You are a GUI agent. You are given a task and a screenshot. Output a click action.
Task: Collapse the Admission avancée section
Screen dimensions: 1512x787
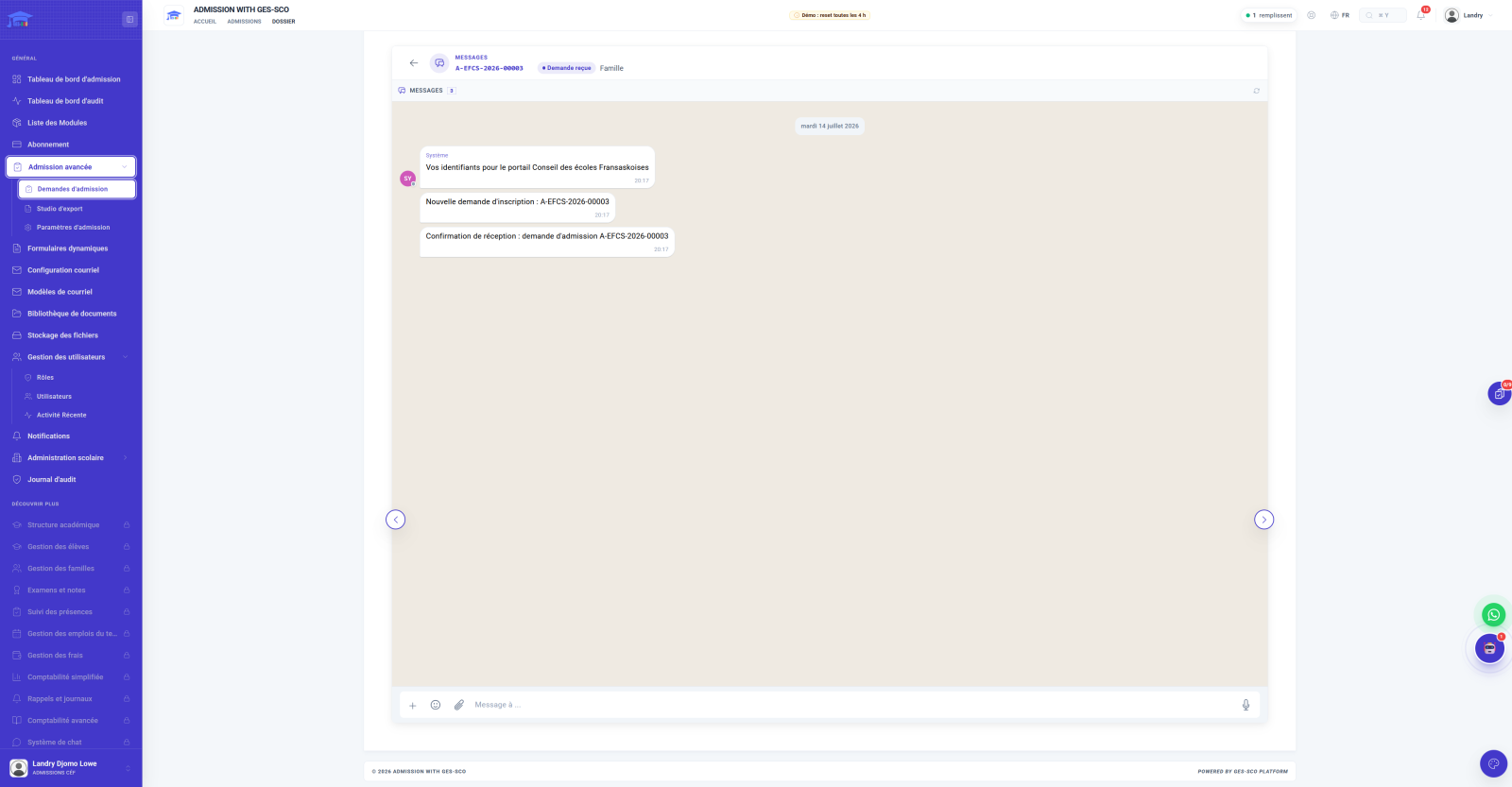point(71,167)
